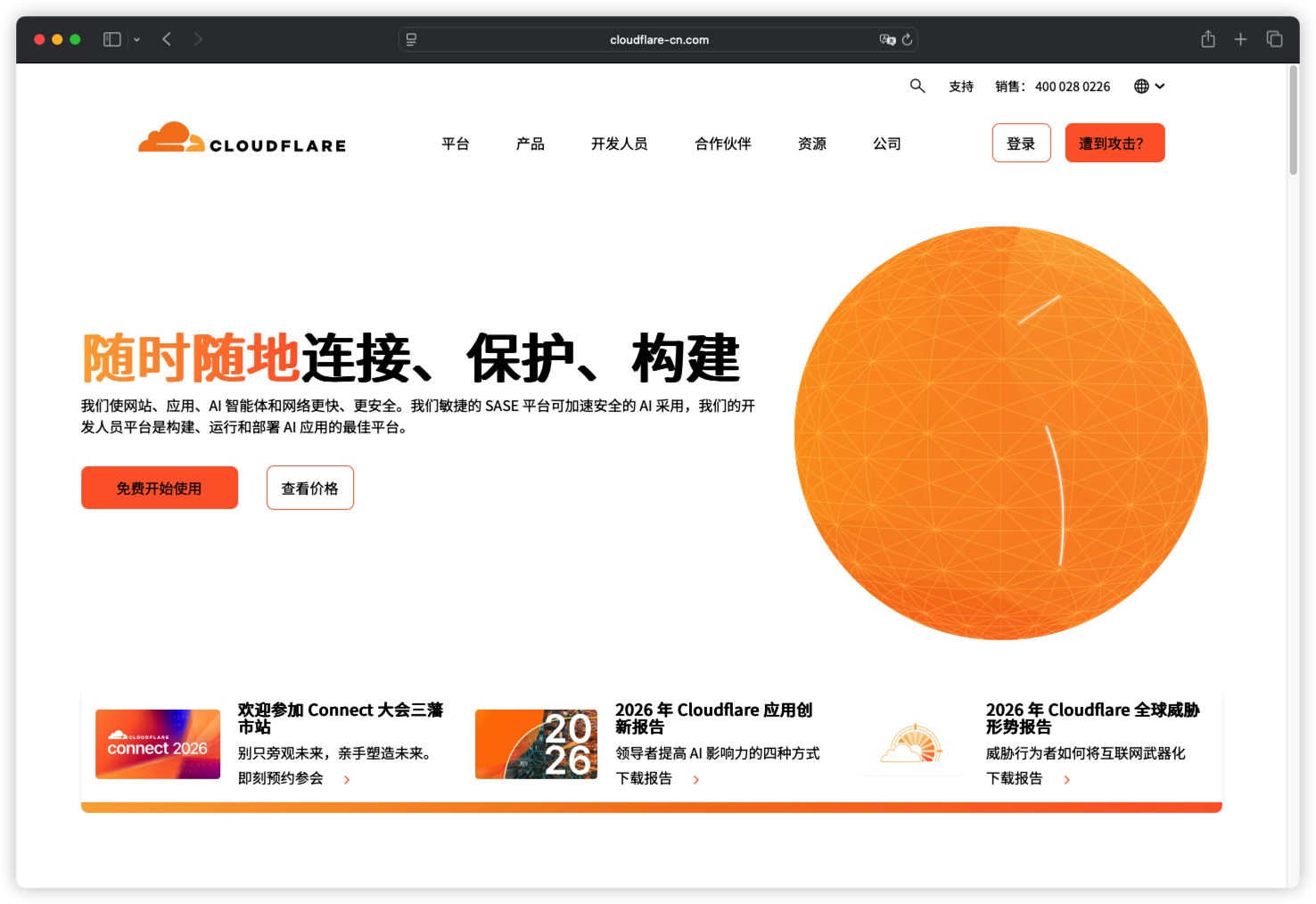Toggle the Safari sidebar icon
This screenshot has width=1316, height=904.
coord(112,39)
